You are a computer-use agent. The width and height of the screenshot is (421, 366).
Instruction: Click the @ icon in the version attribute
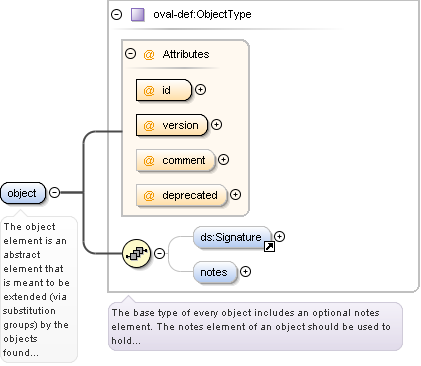click(149, 125)
